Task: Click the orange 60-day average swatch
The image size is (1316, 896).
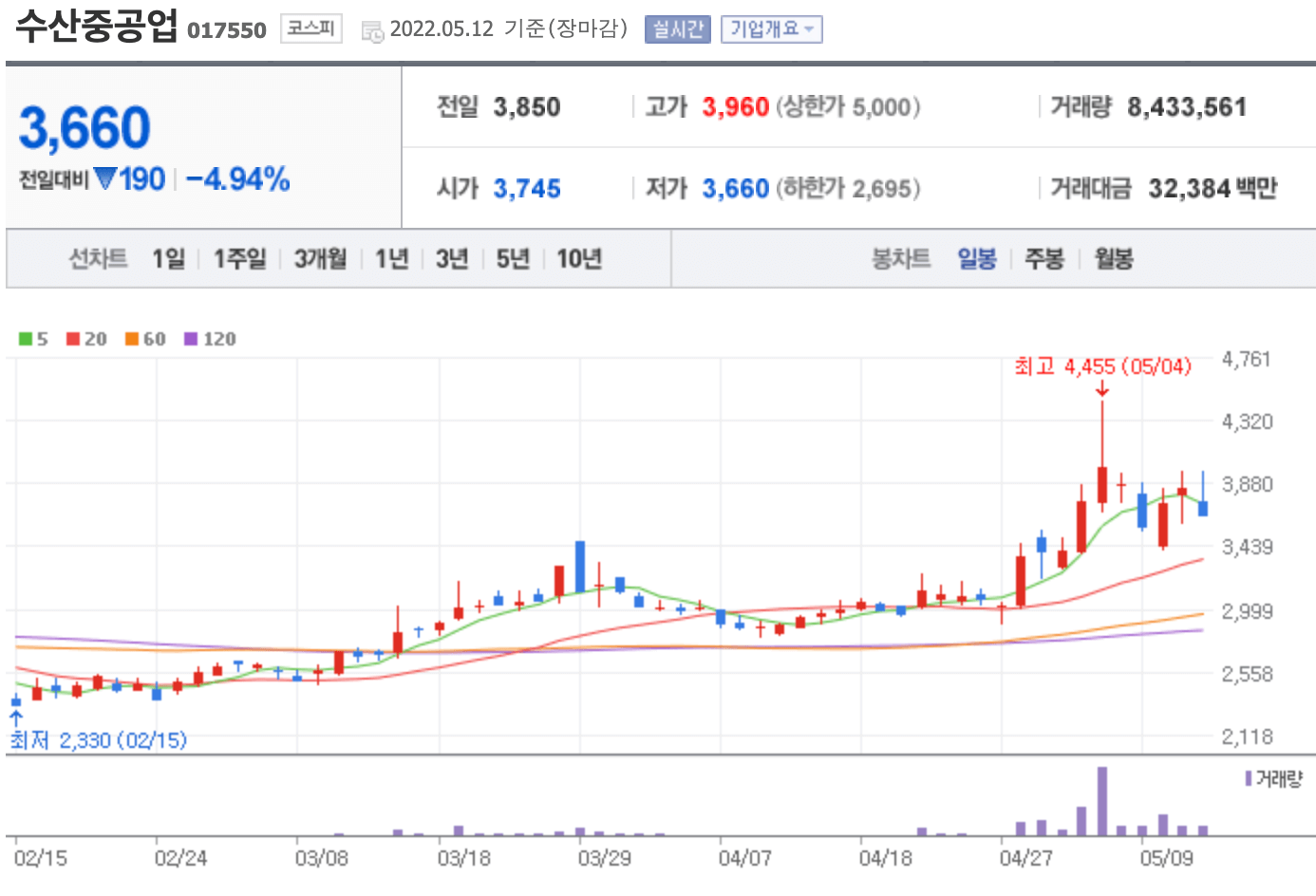Action: 132,339
